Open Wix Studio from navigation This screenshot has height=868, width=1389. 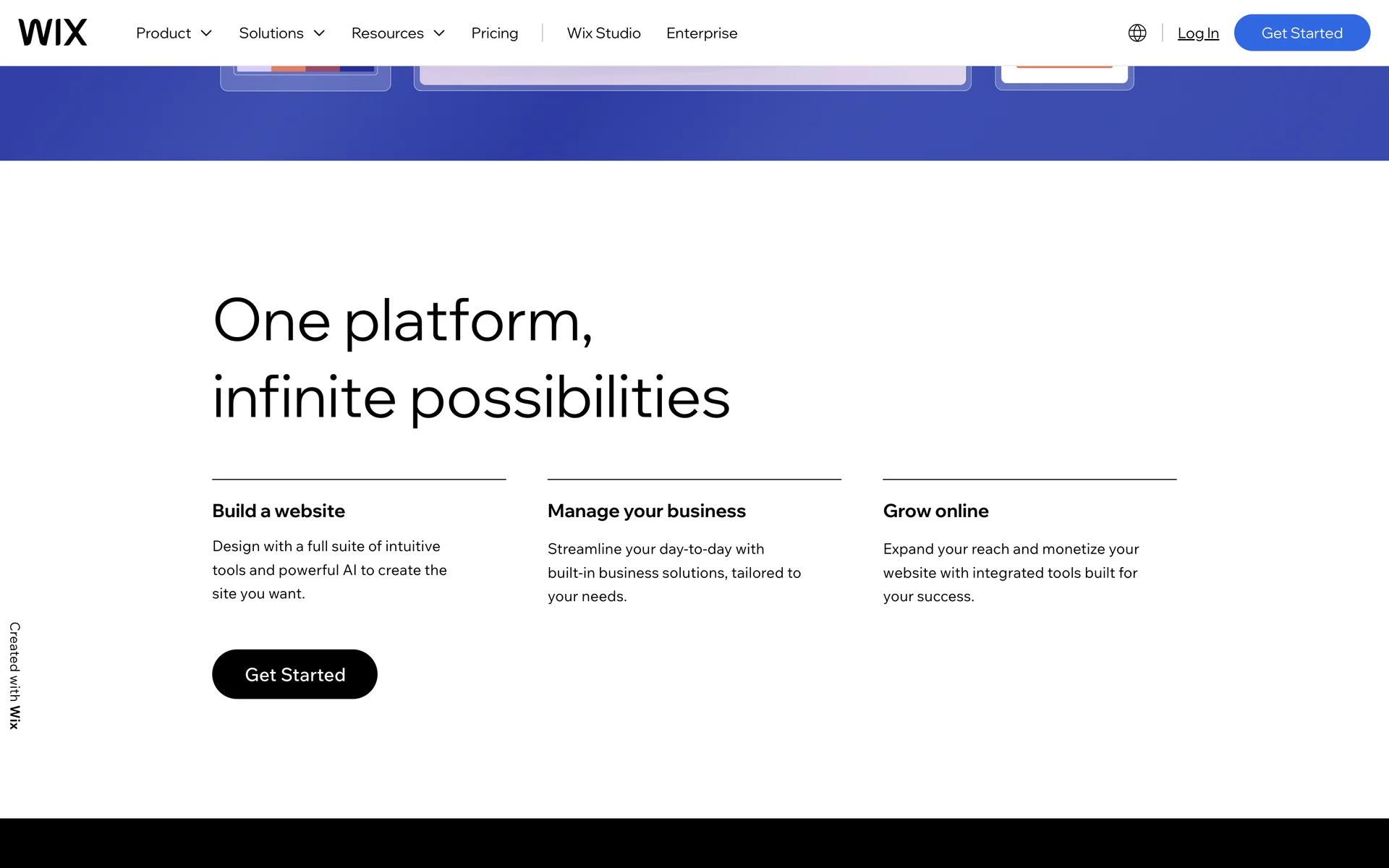[x=603, y=33]
